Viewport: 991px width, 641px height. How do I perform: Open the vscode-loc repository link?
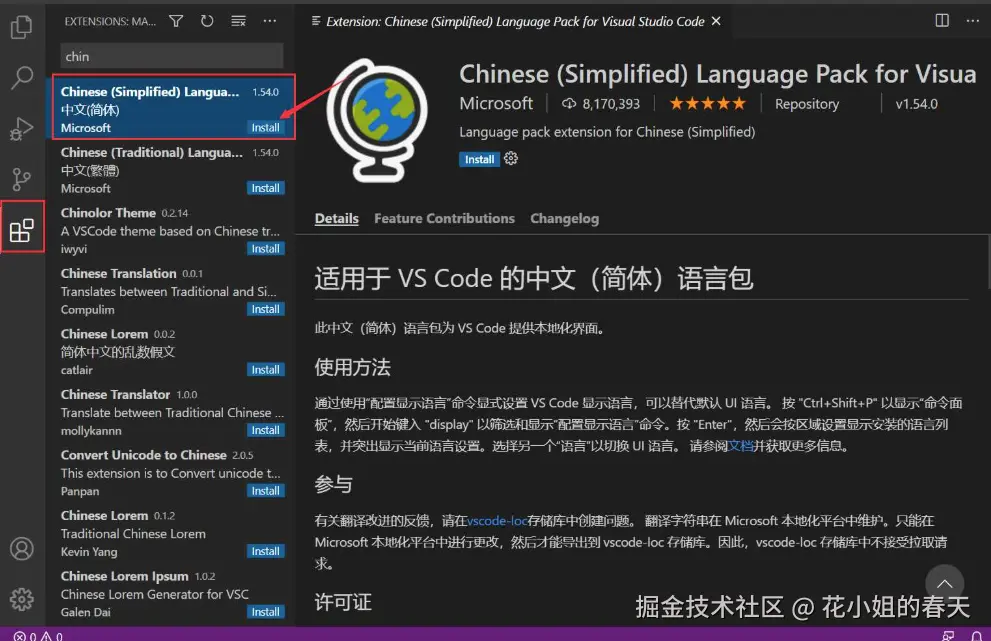pos(497,521)
